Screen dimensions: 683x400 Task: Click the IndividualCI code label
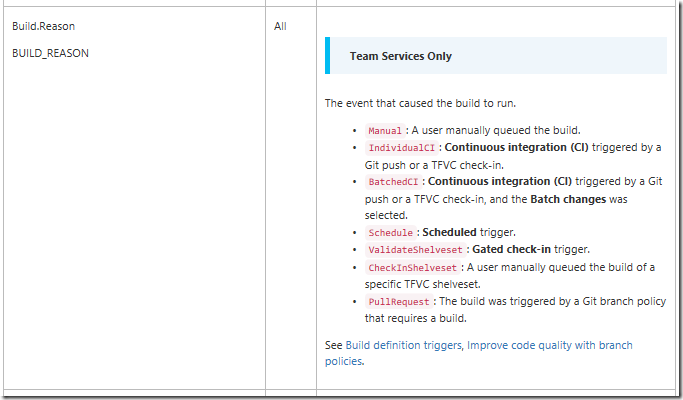402,148
